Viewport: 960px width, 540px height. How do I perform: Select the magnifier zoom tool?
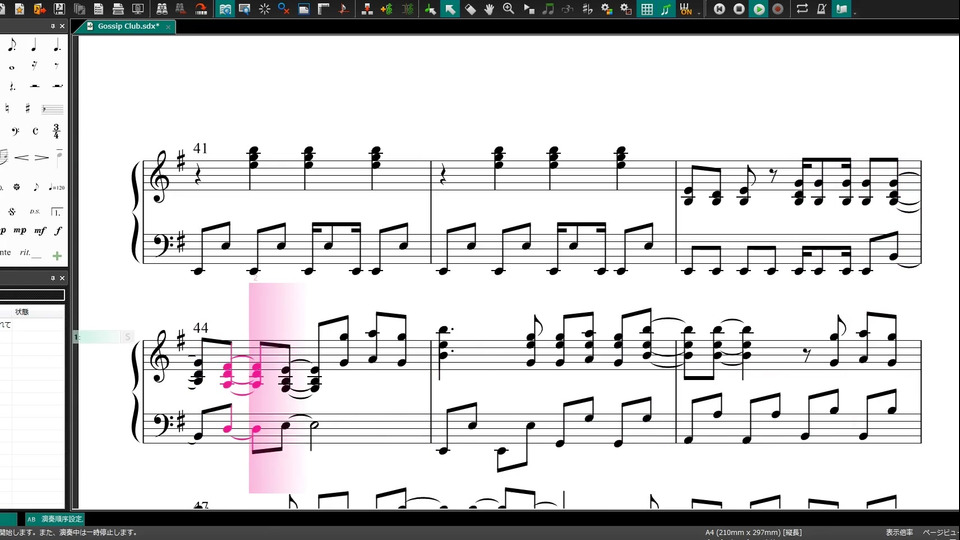[x=508, y=9]
